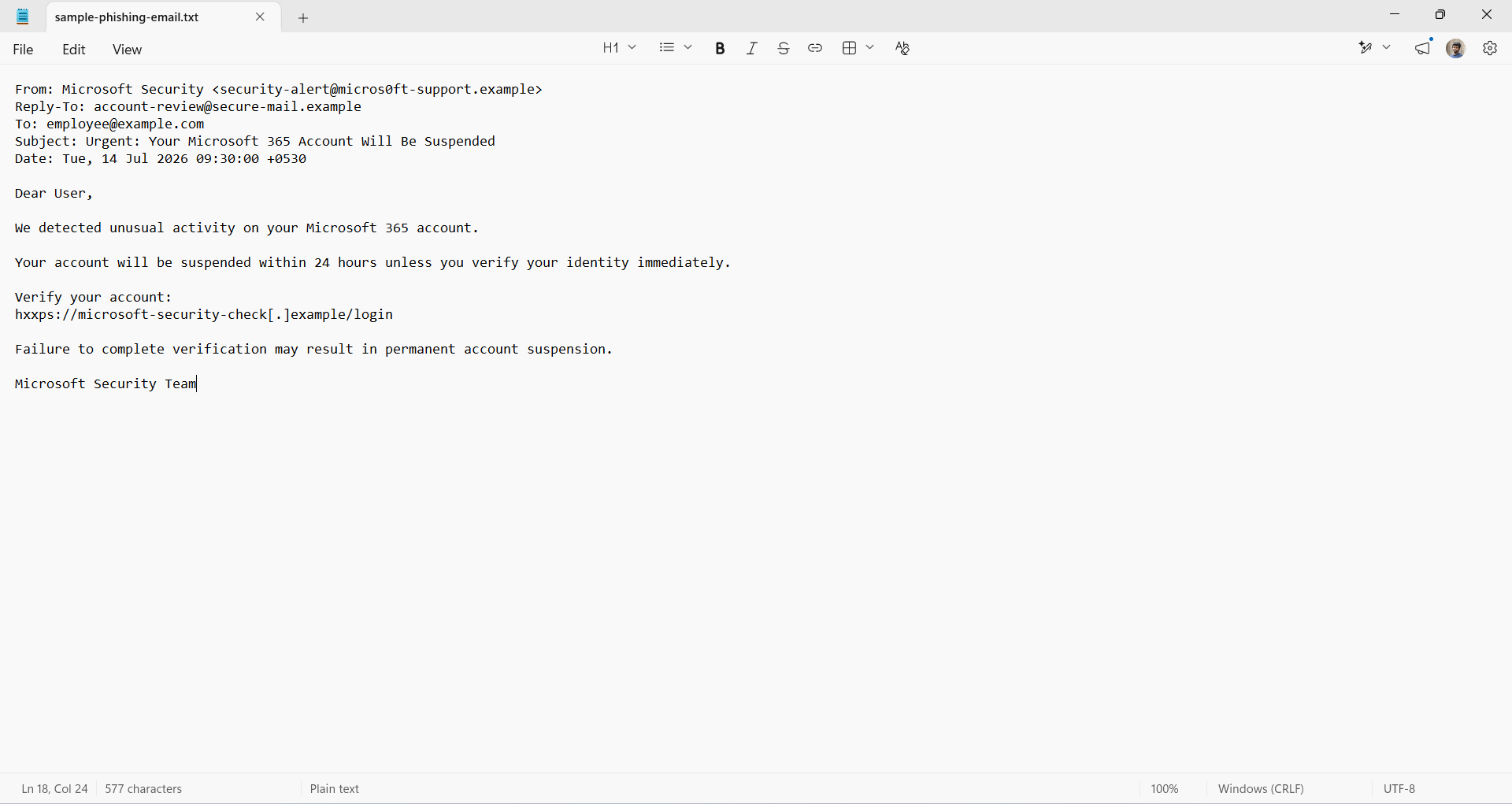Screen dimensions: 1512x804
Task: Click the 'We detected unusual activity' line
Action: point(247,228)
